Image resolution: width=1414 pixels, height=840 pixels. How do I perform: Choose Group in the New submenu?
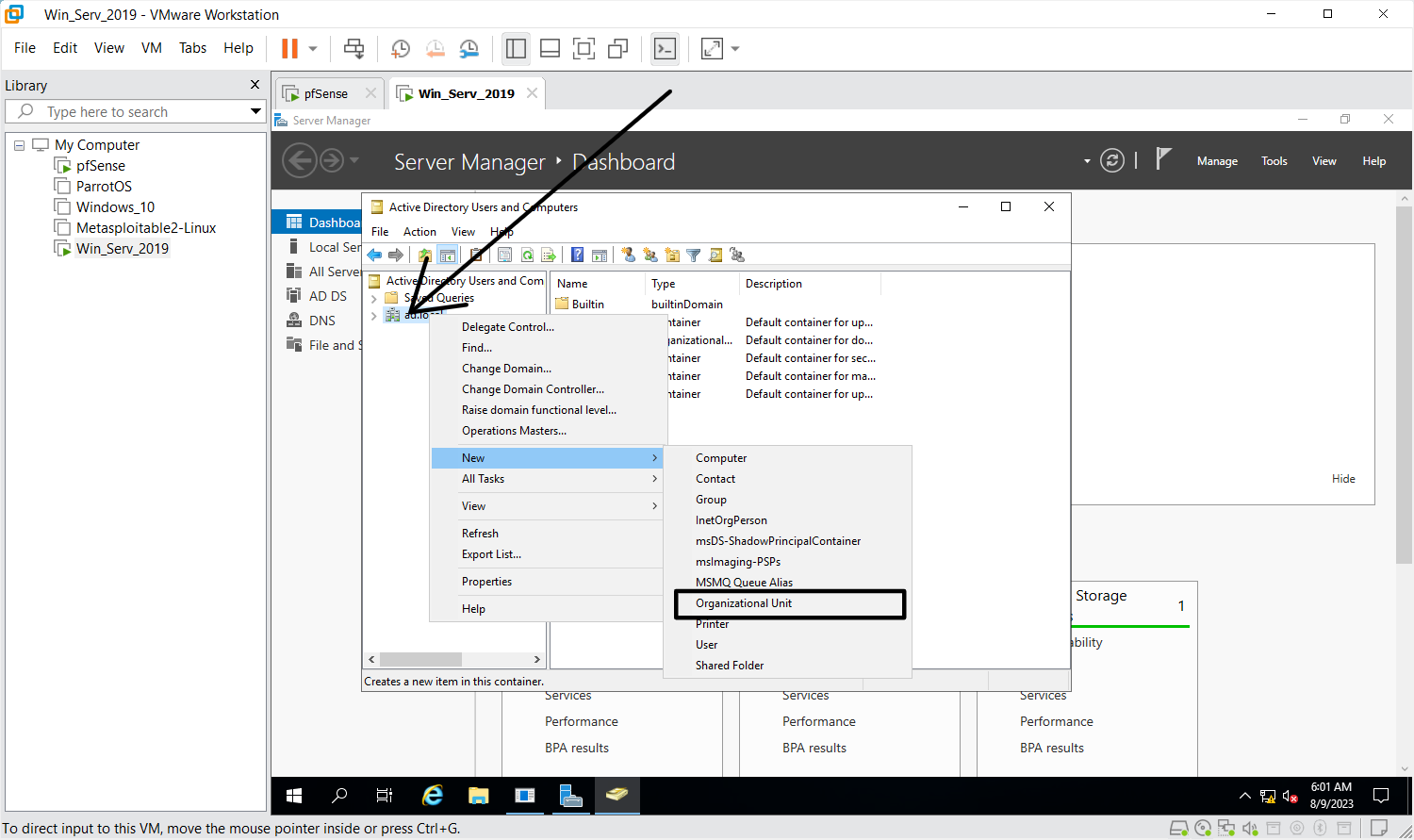click(x=788, y=500)
